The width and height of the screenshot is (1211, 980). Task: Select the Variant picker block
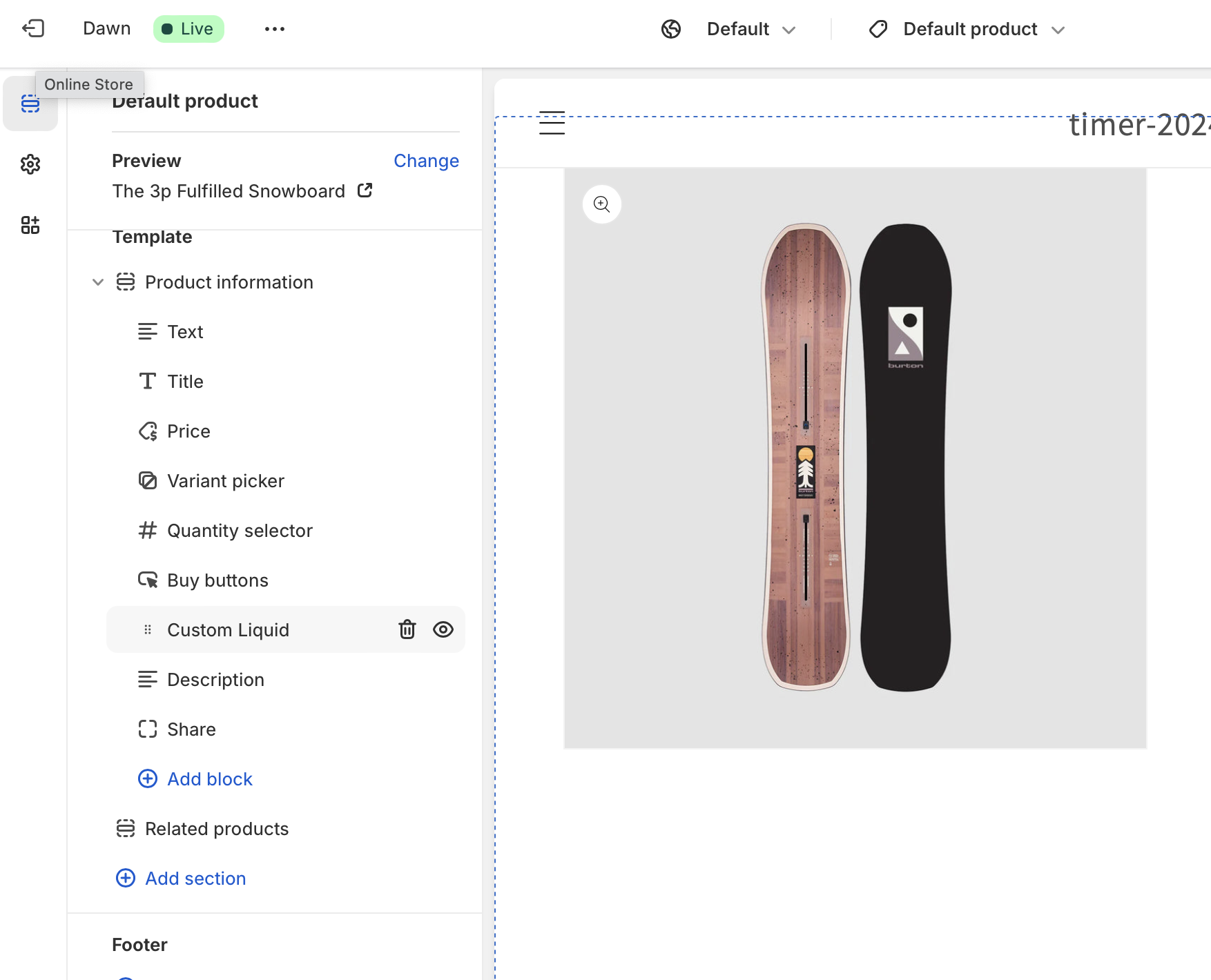[286, 481]
